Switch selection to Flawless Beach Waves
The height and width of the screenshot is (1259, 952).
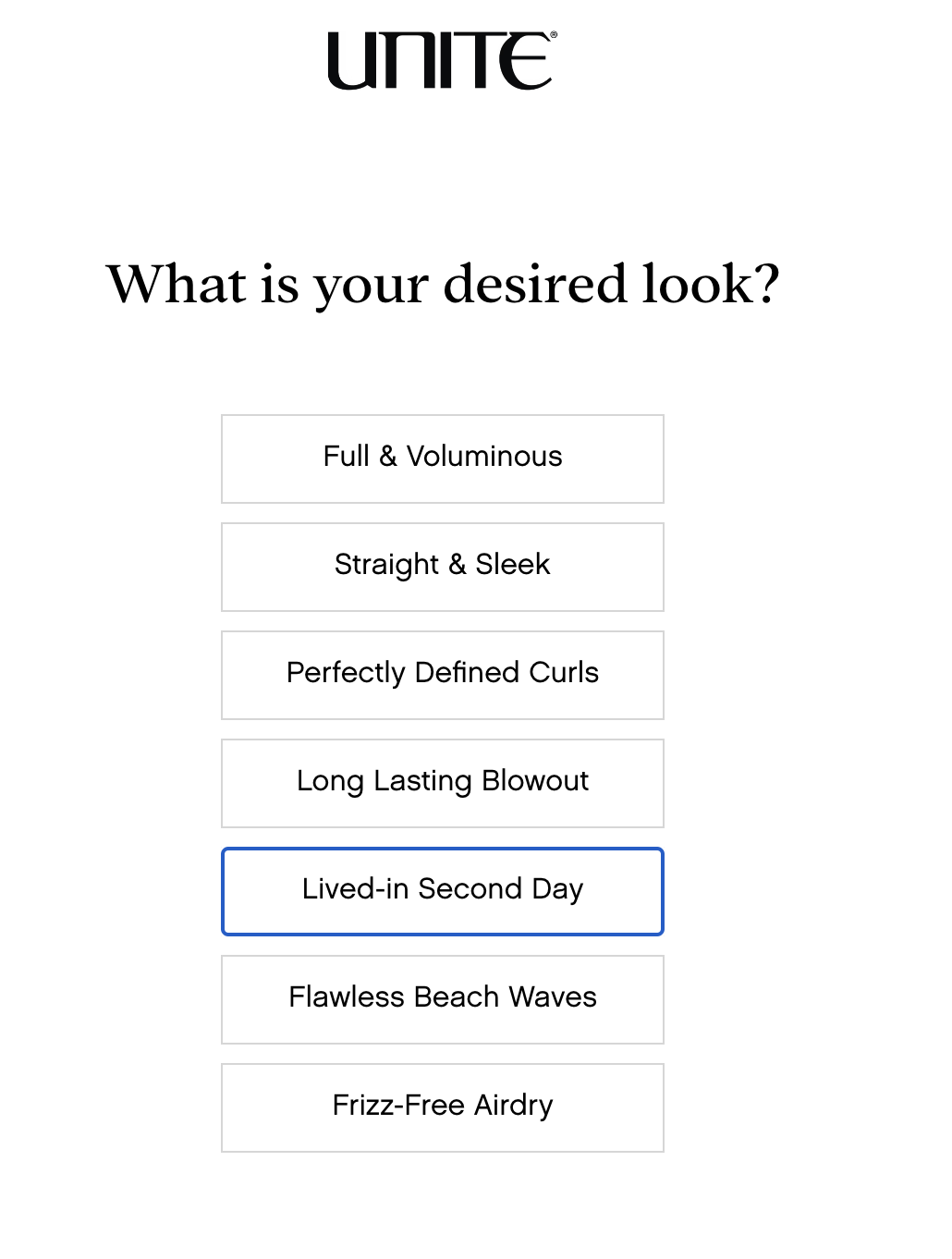pos(442,998)
